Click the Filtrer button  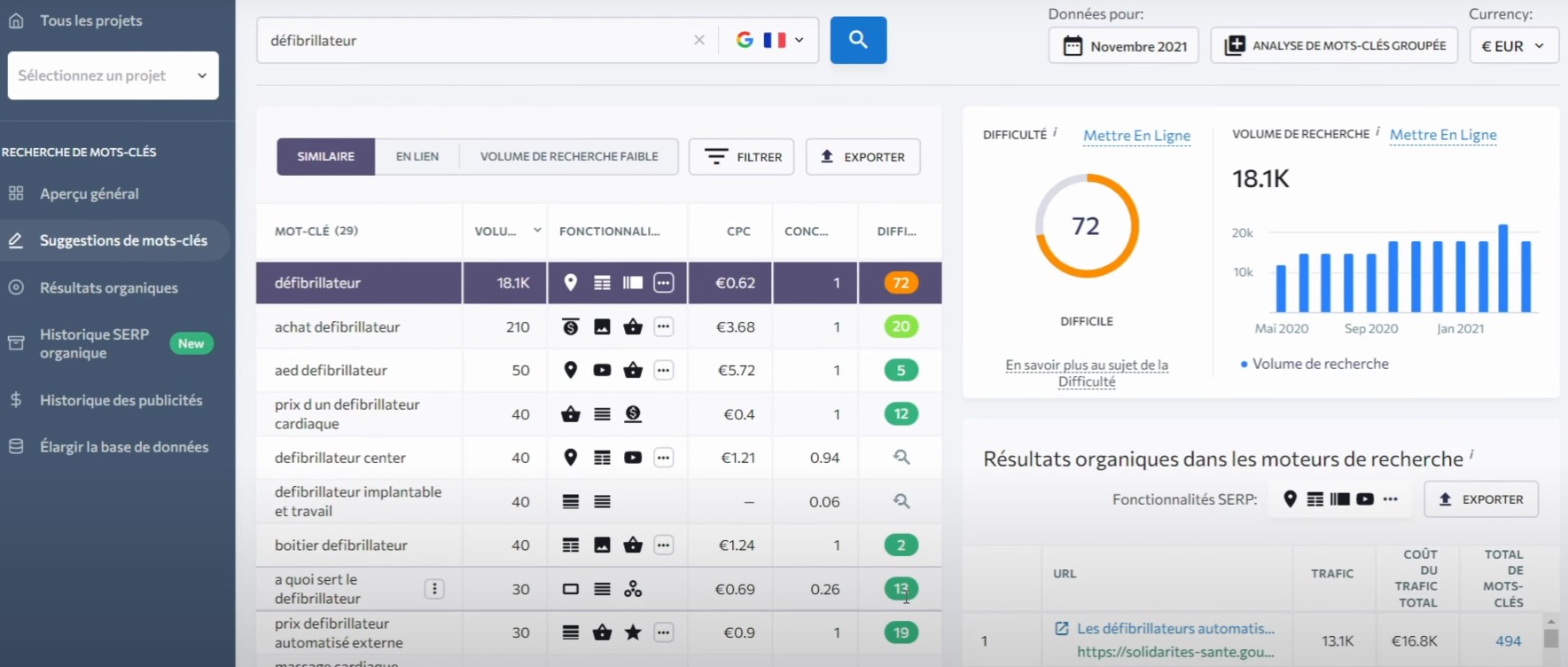tap(742, 157)
